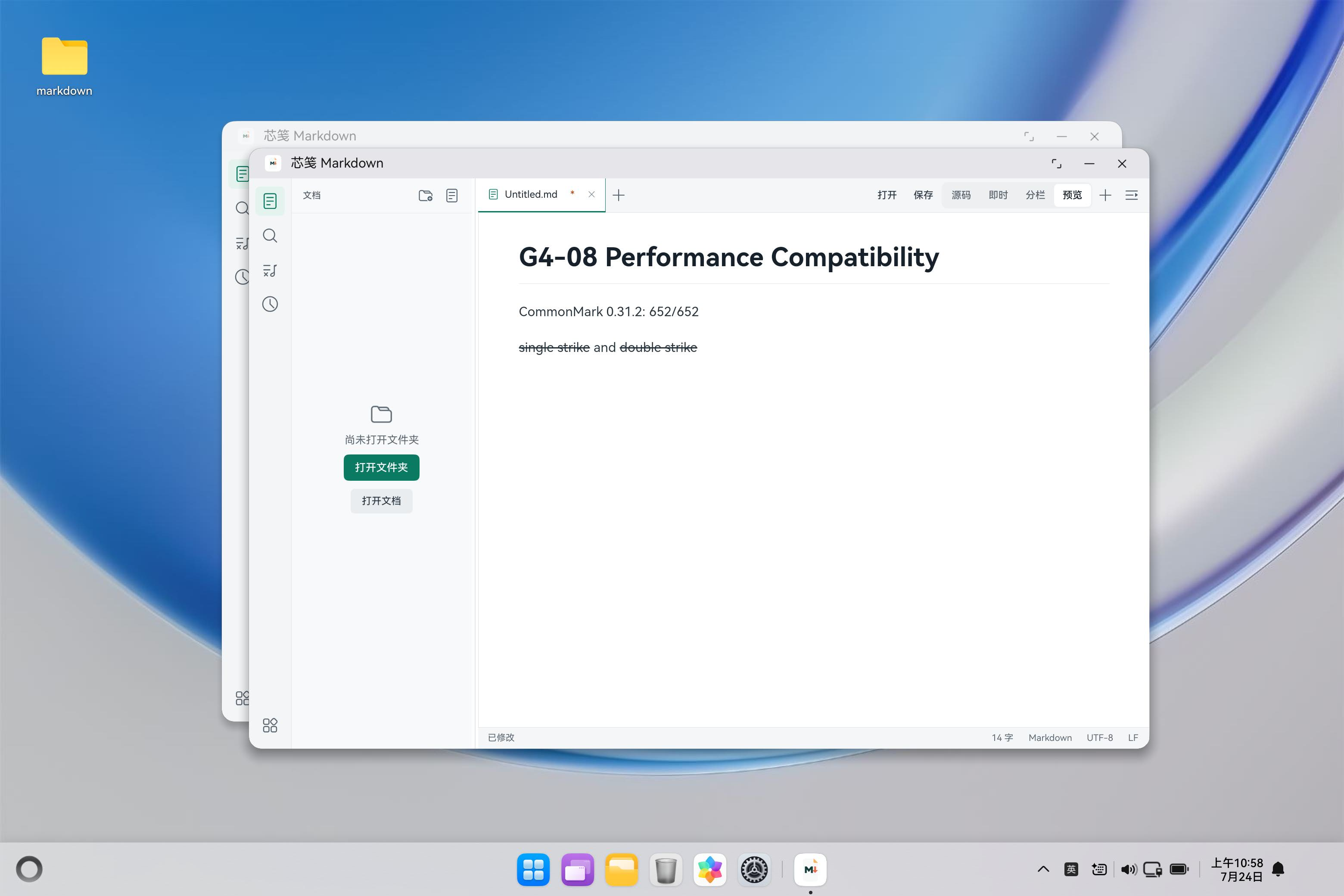Click the CommonMark 0.31.2: 652/652 text
Viewport: 1344px width, 896px height.
[x=609, y=311]
